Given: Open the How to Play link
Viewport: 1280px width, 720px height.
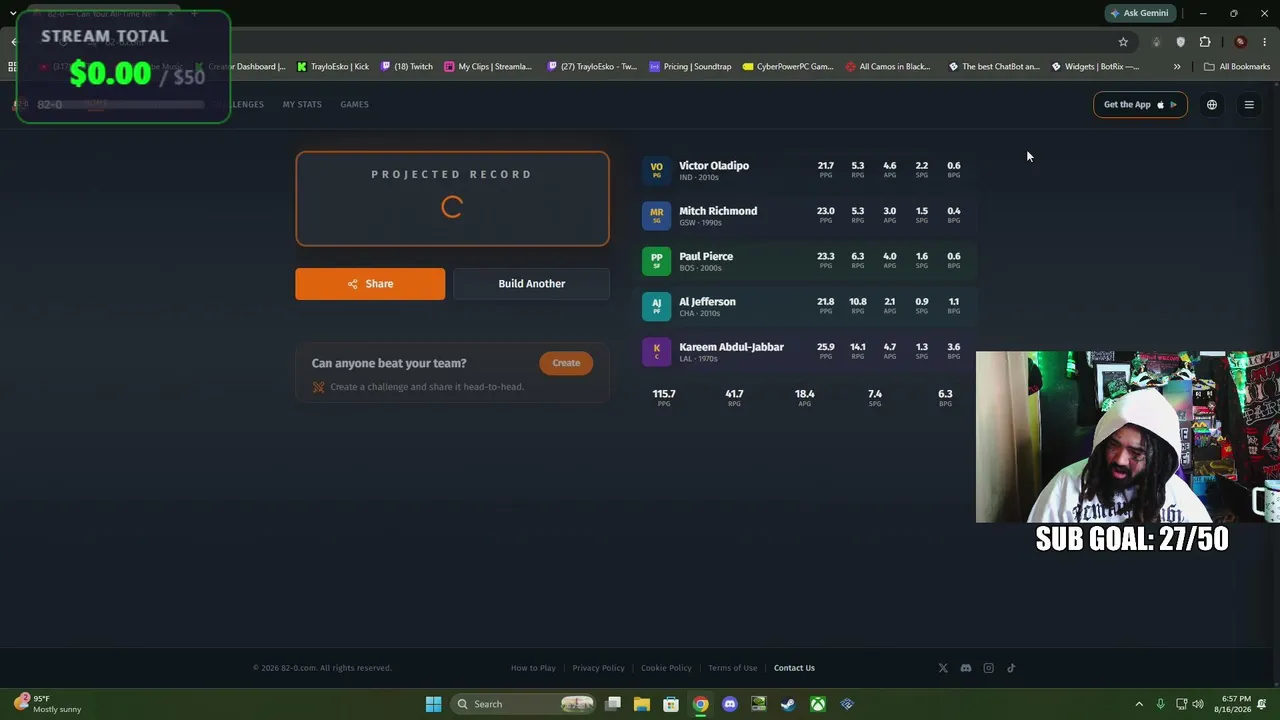Looking at the screenshot, I should [x=533, y=668].
